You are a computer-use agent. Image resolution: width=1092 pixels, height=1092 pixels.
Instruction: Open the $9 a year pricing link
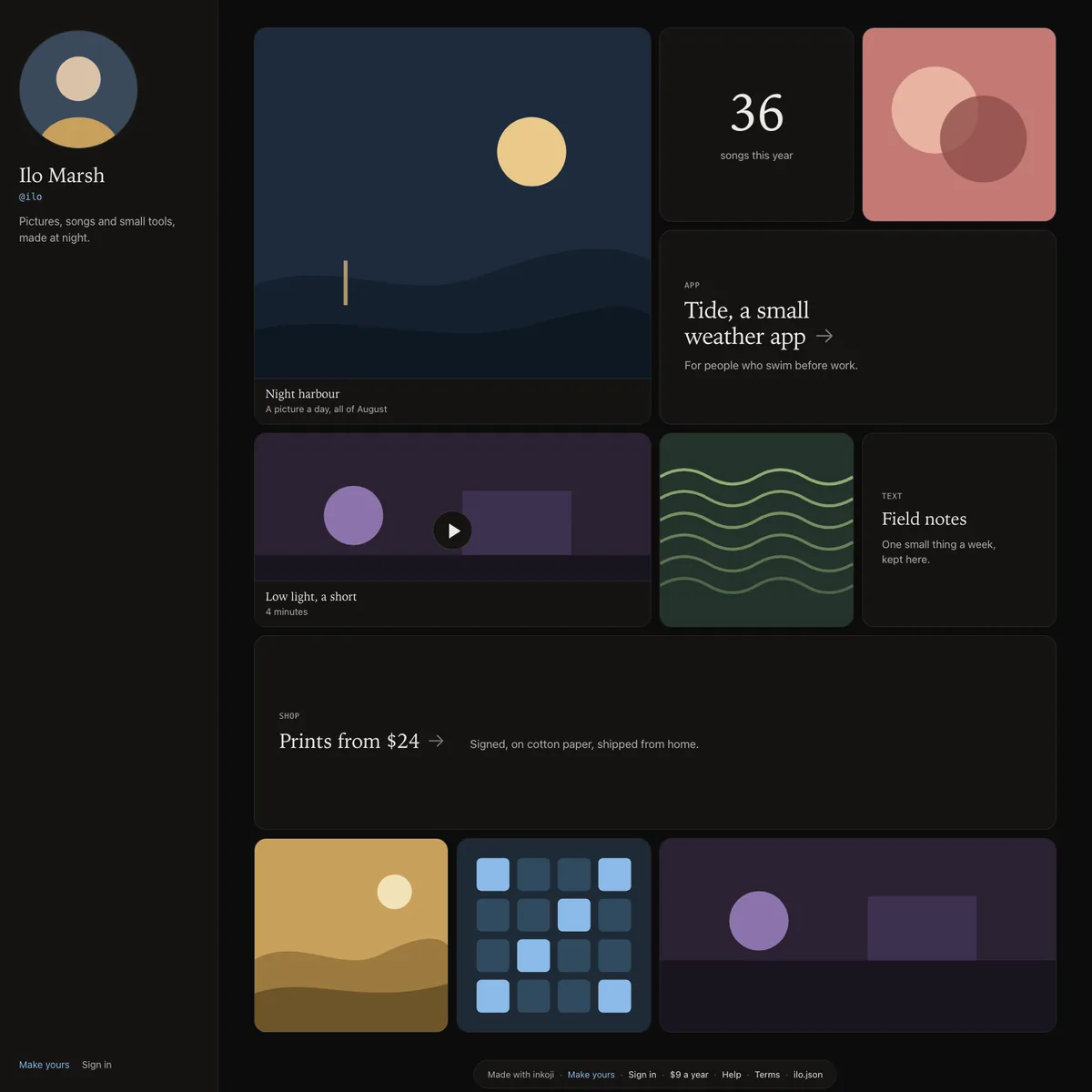[x=689, y=1075]
